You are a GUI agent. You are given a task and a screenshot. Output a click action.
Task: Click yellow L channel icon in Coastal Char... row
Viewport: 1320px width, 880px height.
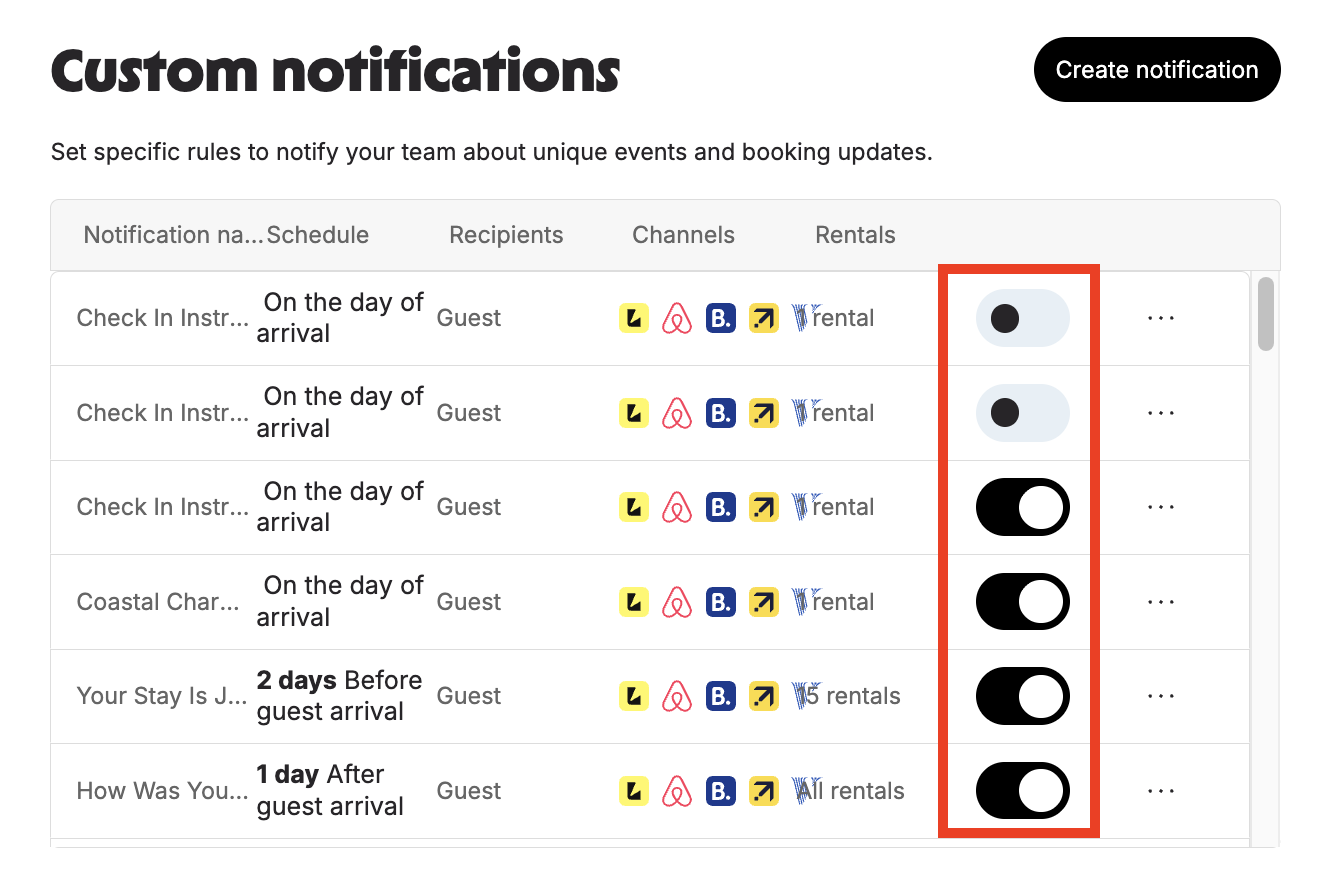click(634, 602)
